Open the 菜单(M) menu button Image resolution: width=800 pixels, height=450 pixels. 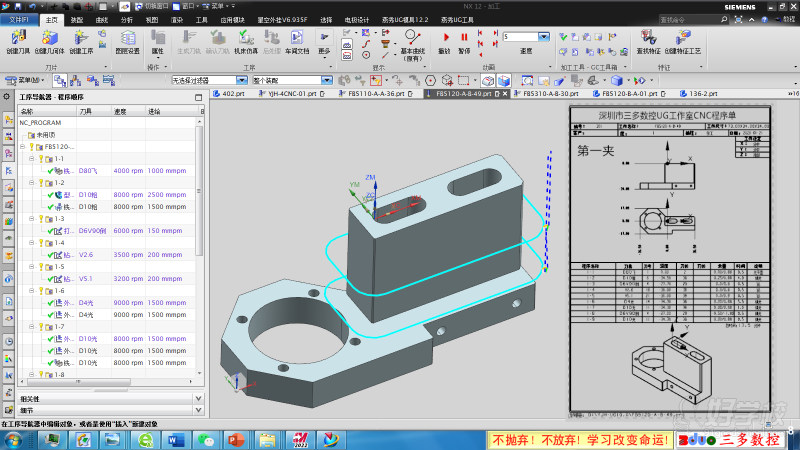pyautogui.click(x=24, y=80)
